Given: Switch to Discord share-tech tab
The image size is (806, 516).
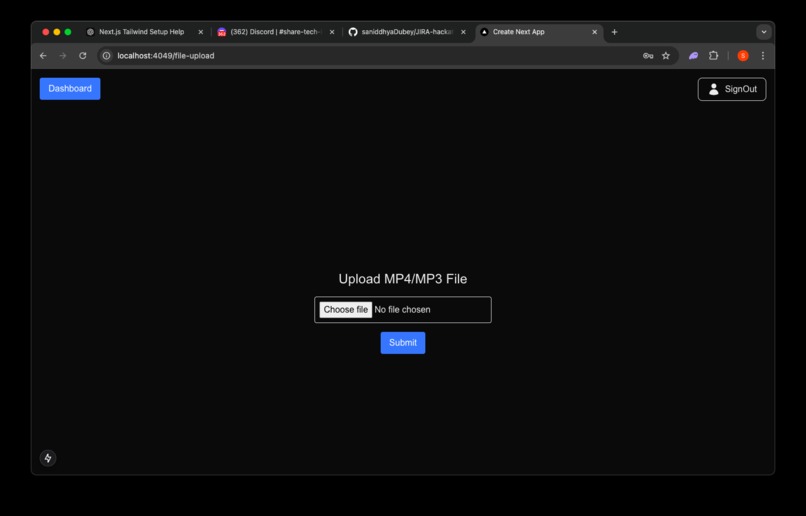Looking at the screenshot, I should point(275,32).
